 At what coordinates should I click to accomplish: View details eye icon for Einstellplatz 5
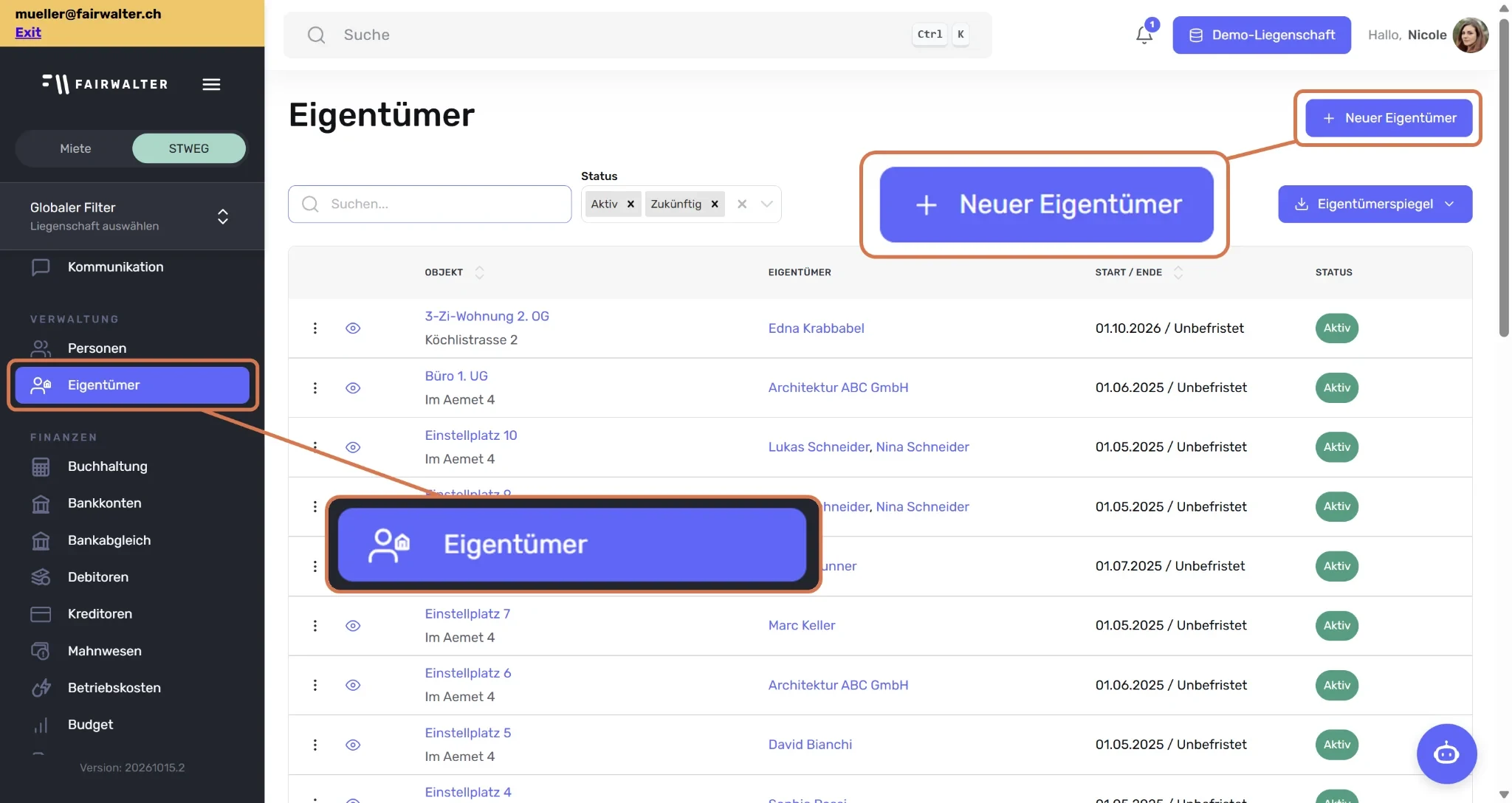(353, 745)
